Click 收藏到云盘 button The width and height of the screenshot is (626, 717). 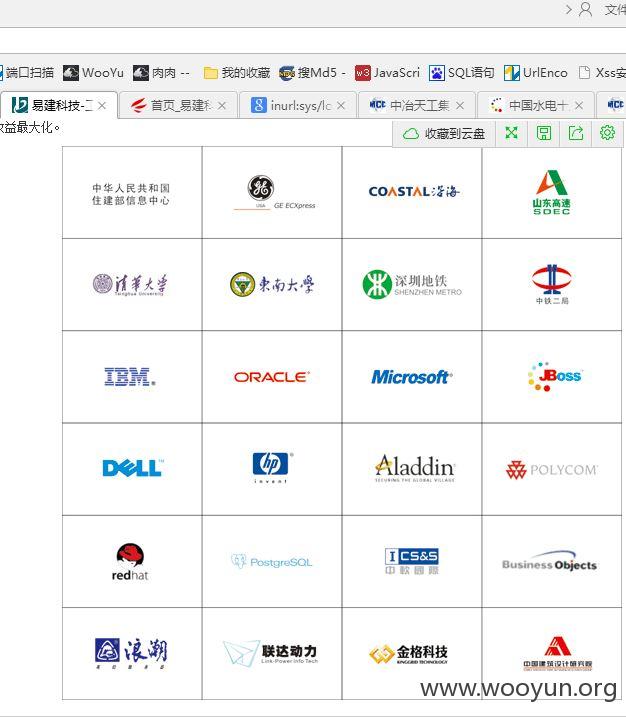[444, 134]
